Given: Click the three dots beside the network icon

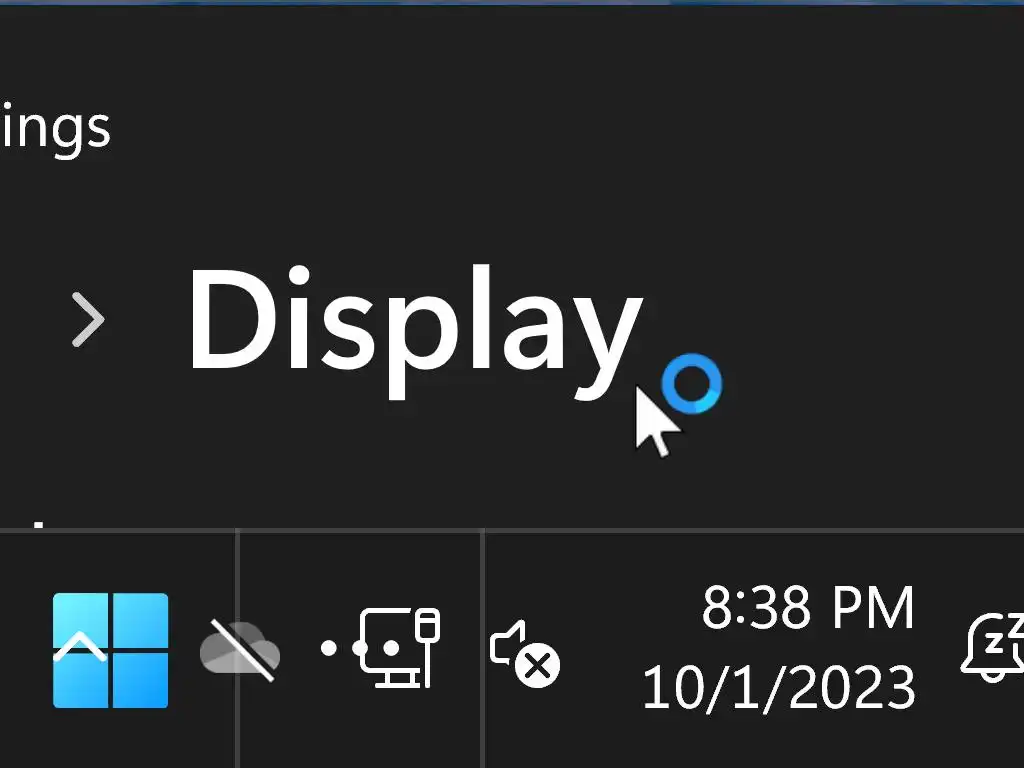Looking at the screenshot, I should pyautogui.click(x=360, y=648).
